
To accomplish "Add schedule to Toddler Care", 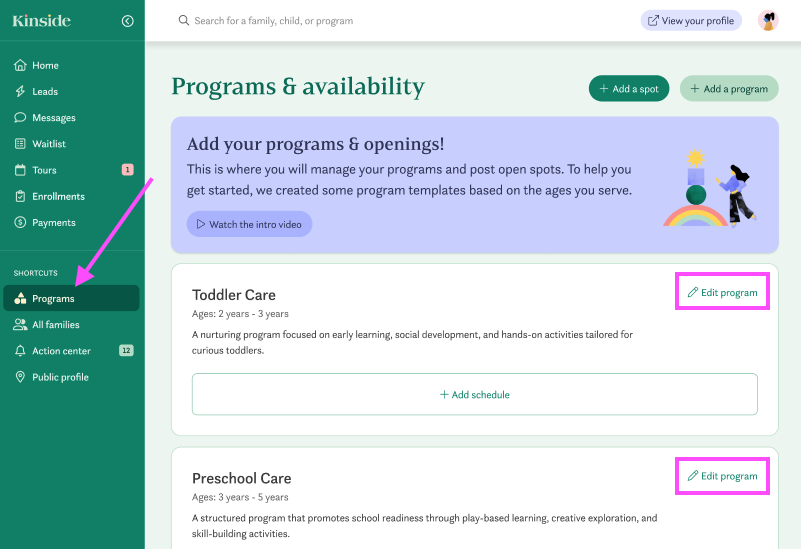I will tap(475, 395).
